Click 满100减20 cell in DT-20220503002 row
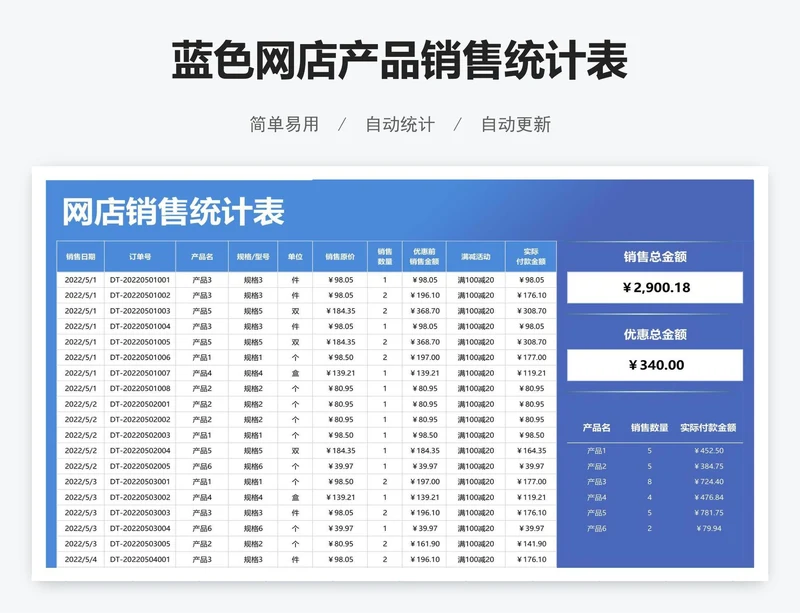This screenshot has height=613, width=800. (x=476, y=497)
